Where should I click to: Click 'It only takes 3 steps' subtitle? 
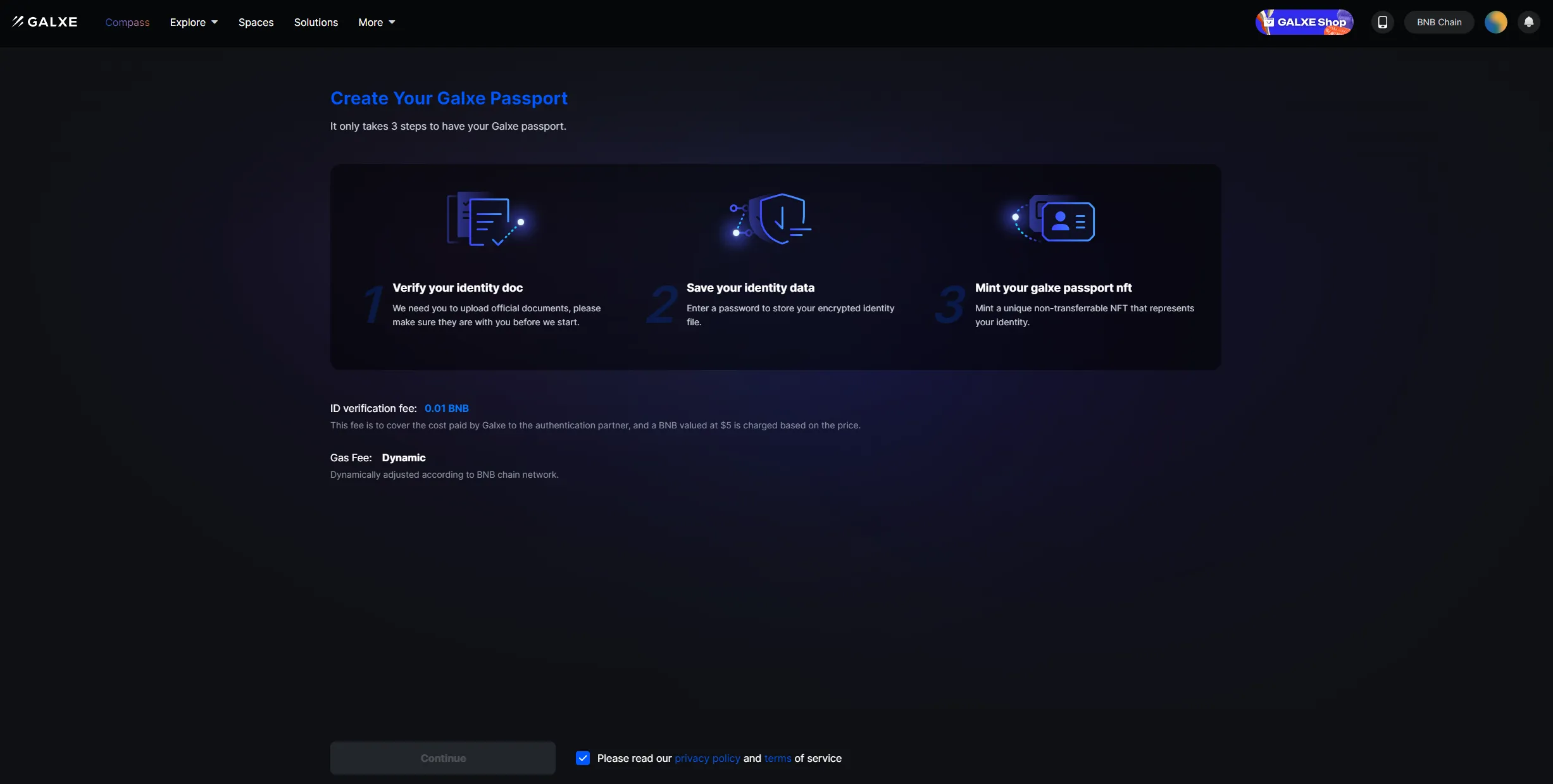point(448,126)
